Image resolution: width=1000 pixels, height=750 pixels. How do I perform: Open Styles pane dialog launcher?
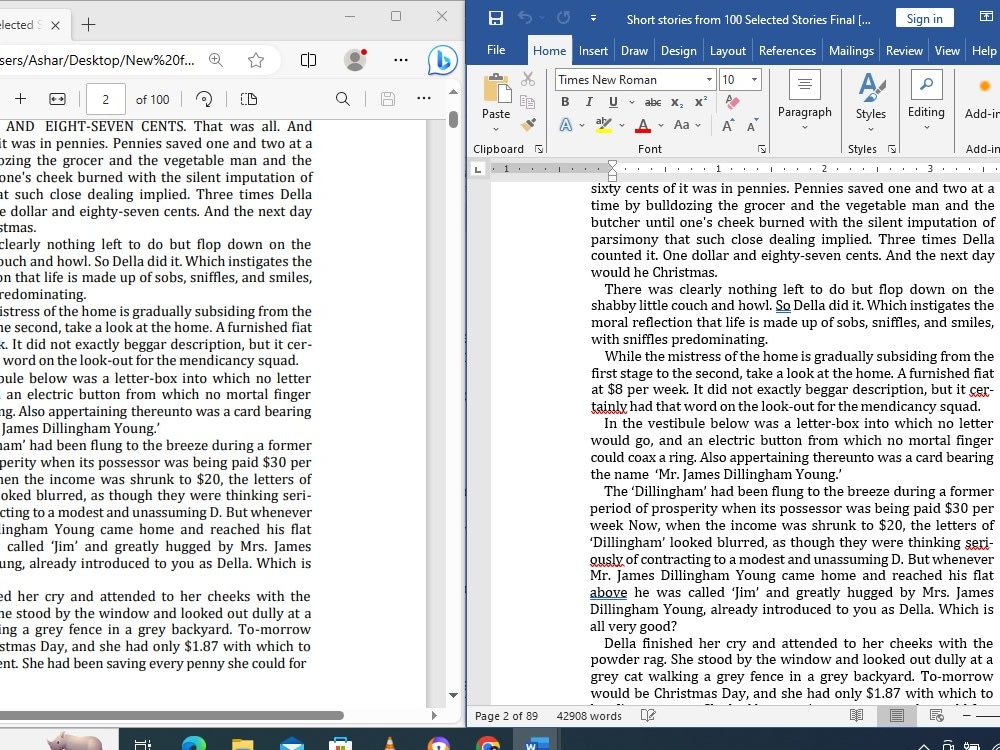892,149
